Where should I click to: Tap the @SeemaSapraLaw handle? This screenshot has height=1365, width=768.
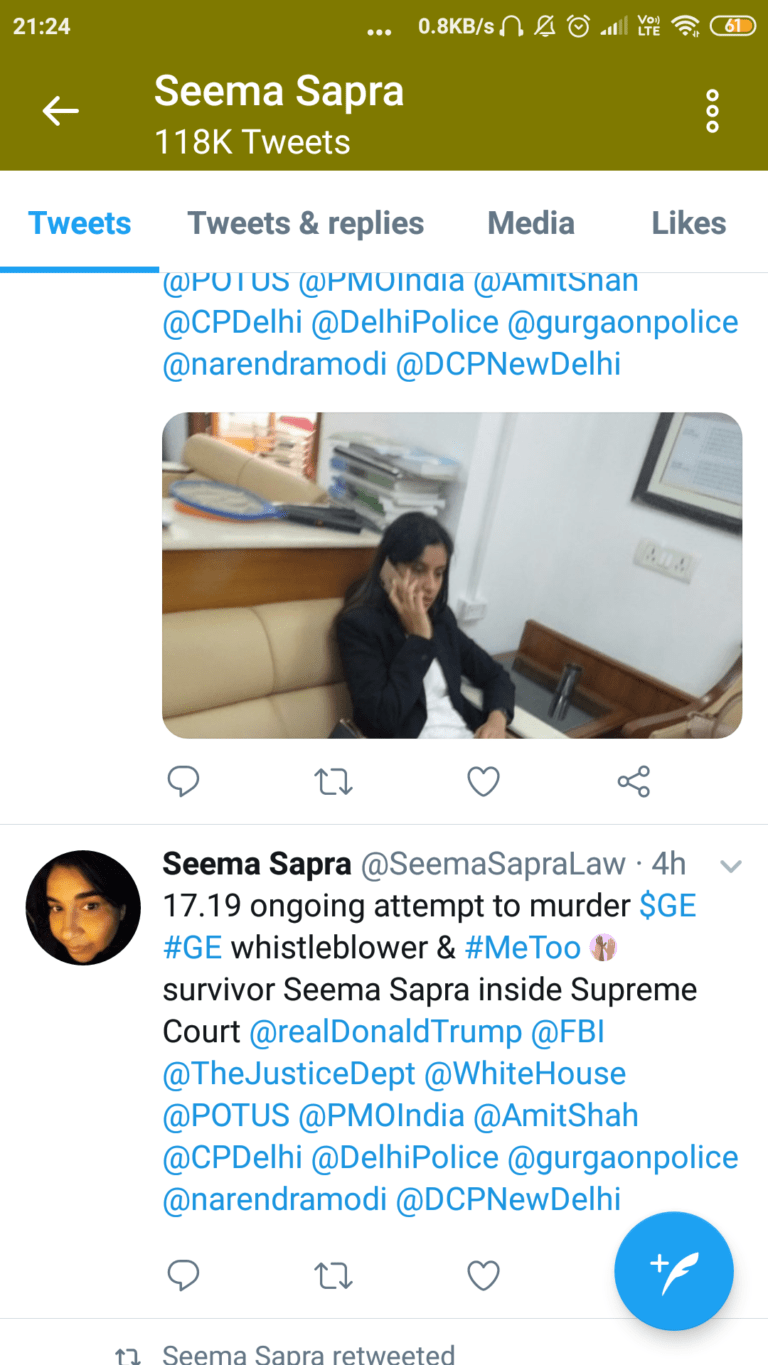(x=492, y=864)
